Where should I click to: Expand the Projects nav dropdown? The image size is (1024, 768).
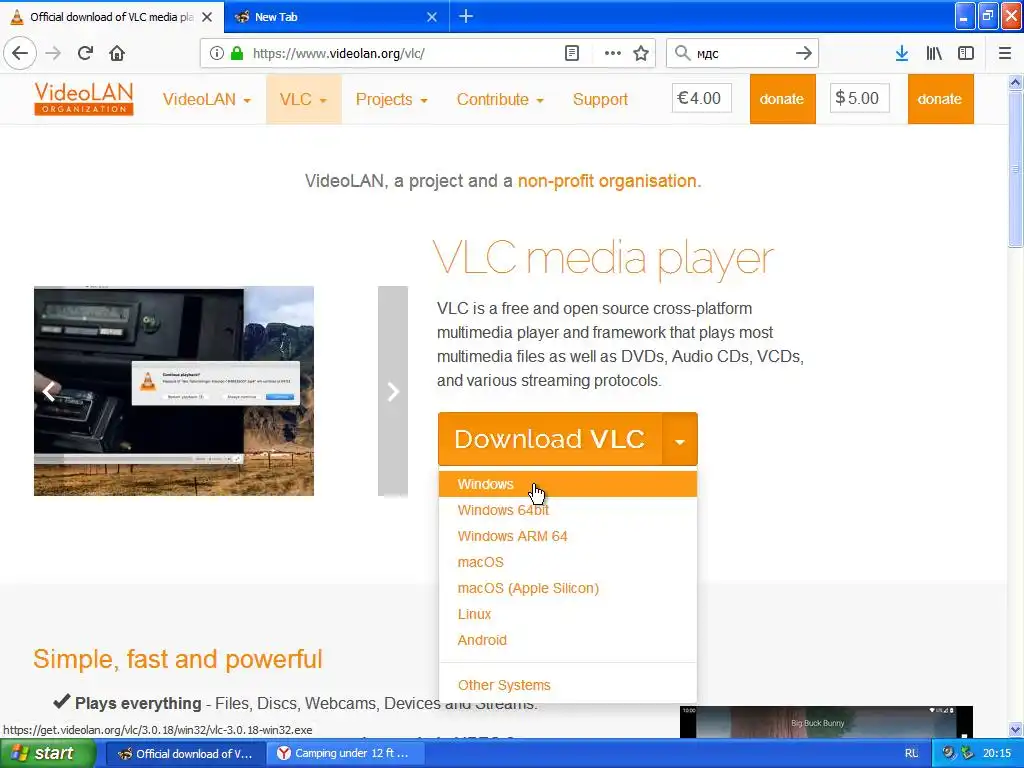[x=391, y=99]
